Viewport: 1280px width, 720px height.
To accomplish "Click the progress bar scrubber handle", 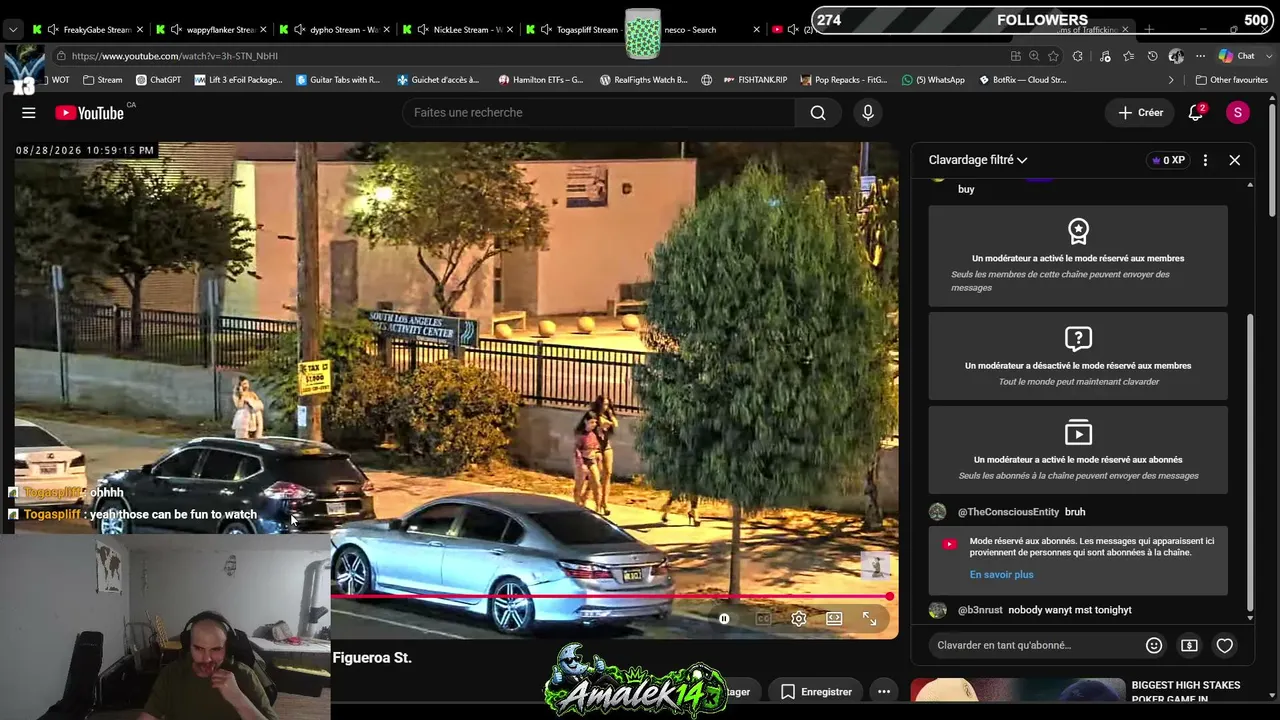I will pos(889,597).
